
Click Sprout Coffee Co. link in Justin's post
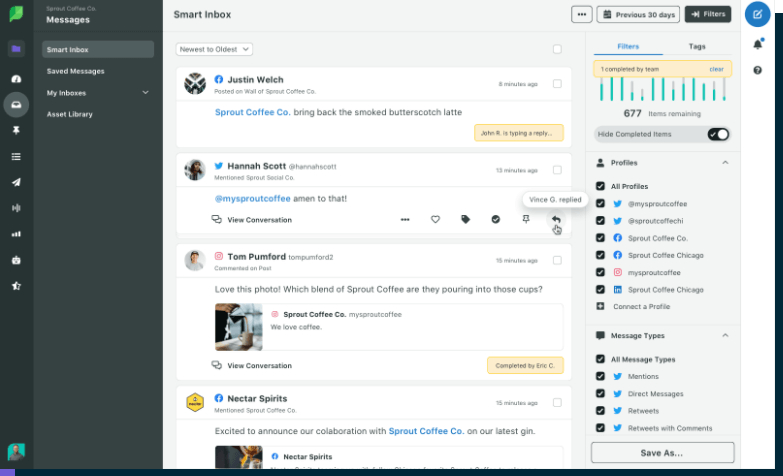[252, 112]
